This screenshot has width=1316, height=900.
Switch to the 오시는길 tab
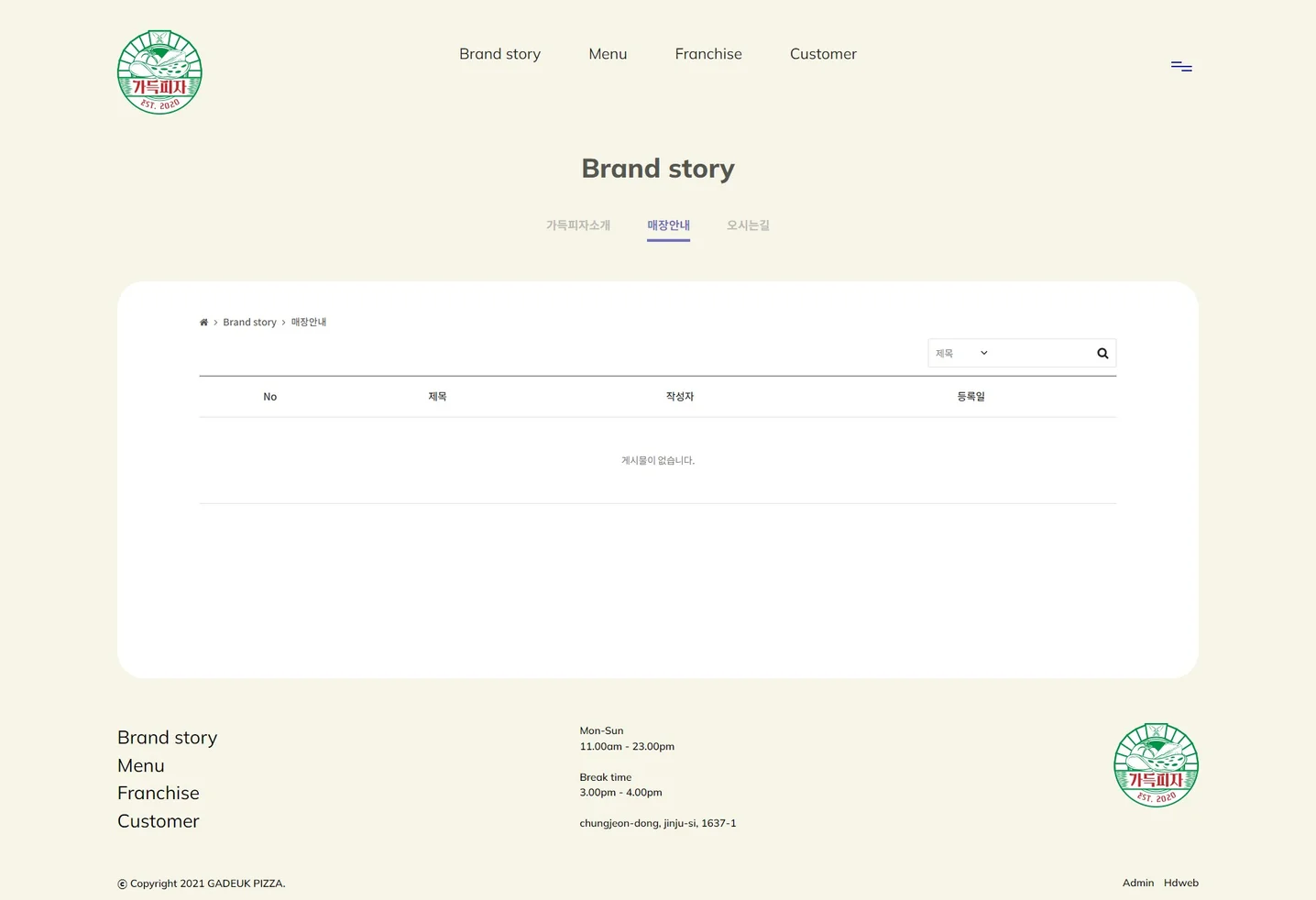click(x=748, y=225)
